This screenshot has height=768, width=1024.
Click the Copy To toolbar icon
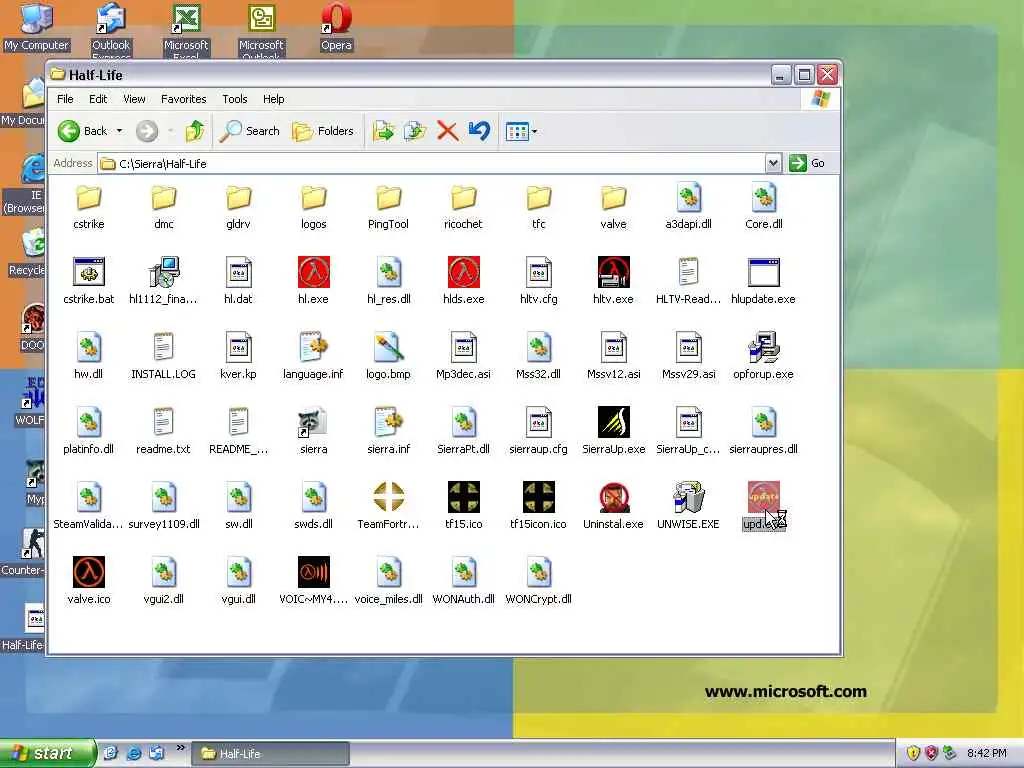(x=415, y=131)
